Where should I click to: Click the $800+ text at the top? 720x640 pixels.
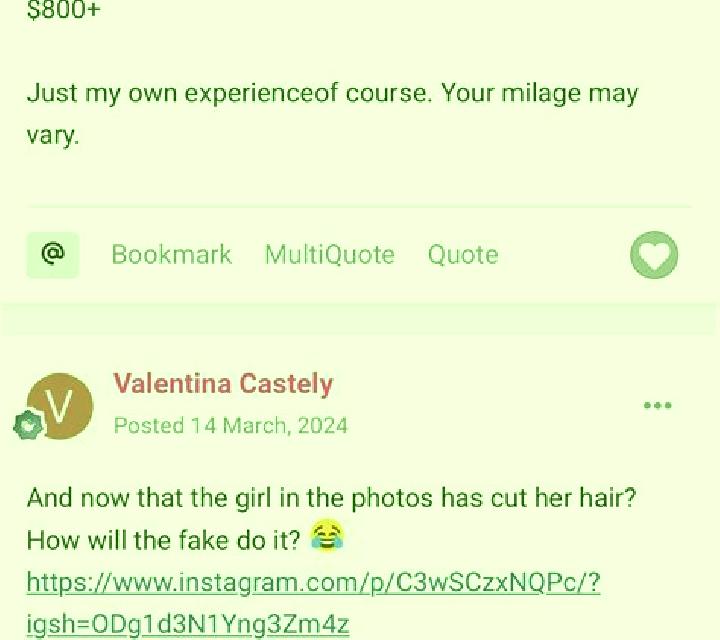coord(63,10)
